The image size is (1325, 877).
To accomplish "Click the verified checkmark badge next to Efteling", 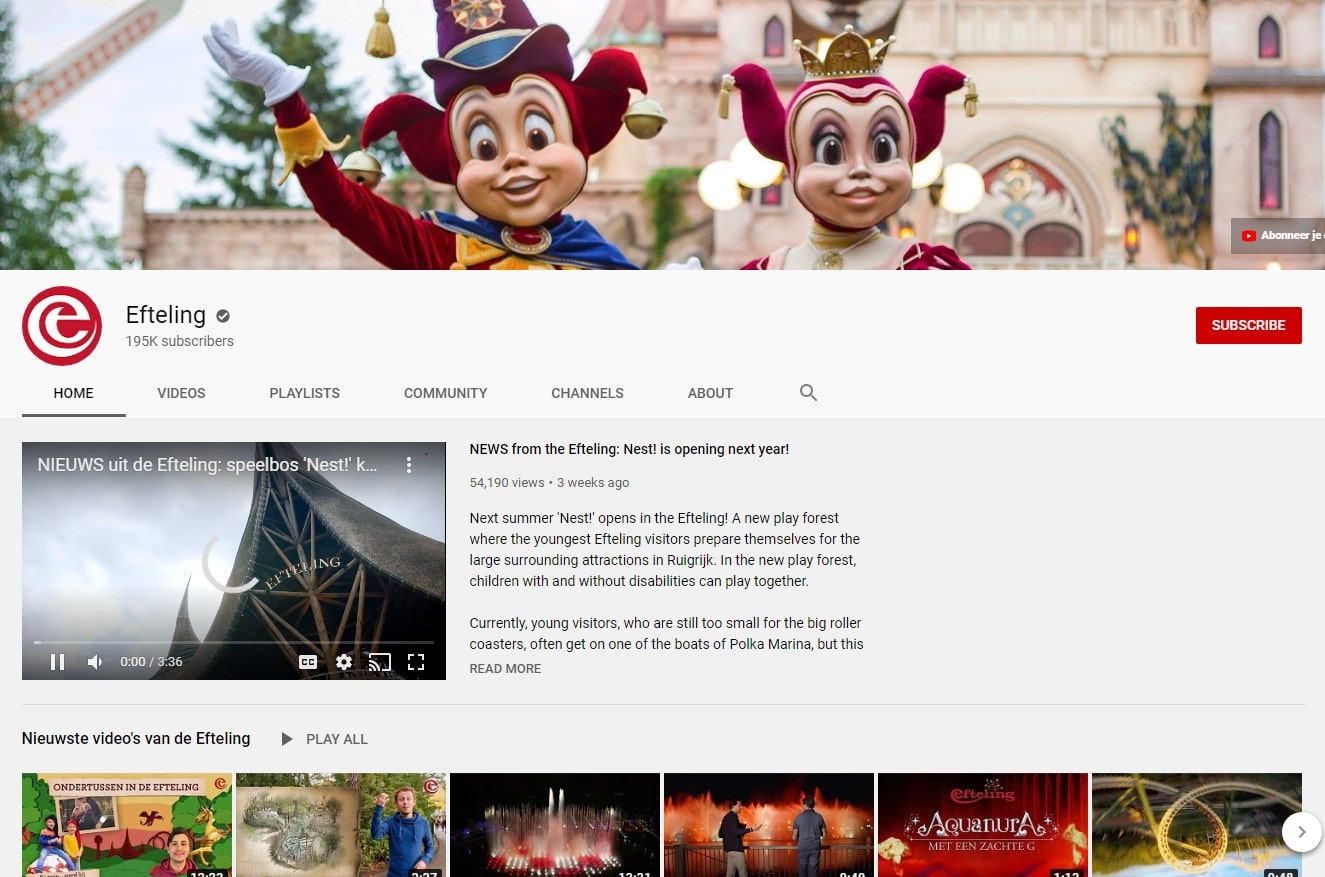I will [x=223, y=316].
